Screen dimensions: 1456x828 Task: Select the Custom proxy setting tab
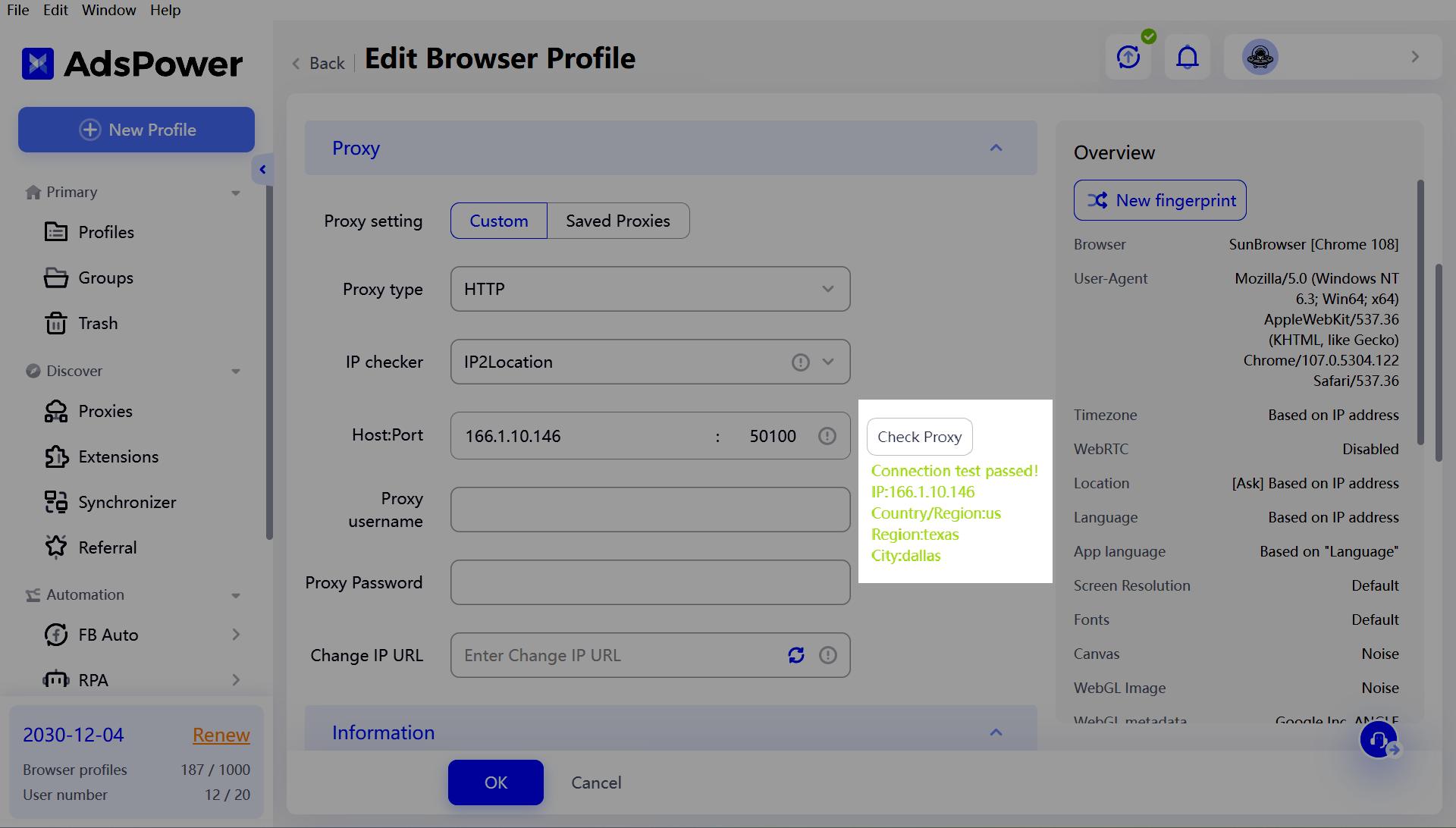click(498, 221)
